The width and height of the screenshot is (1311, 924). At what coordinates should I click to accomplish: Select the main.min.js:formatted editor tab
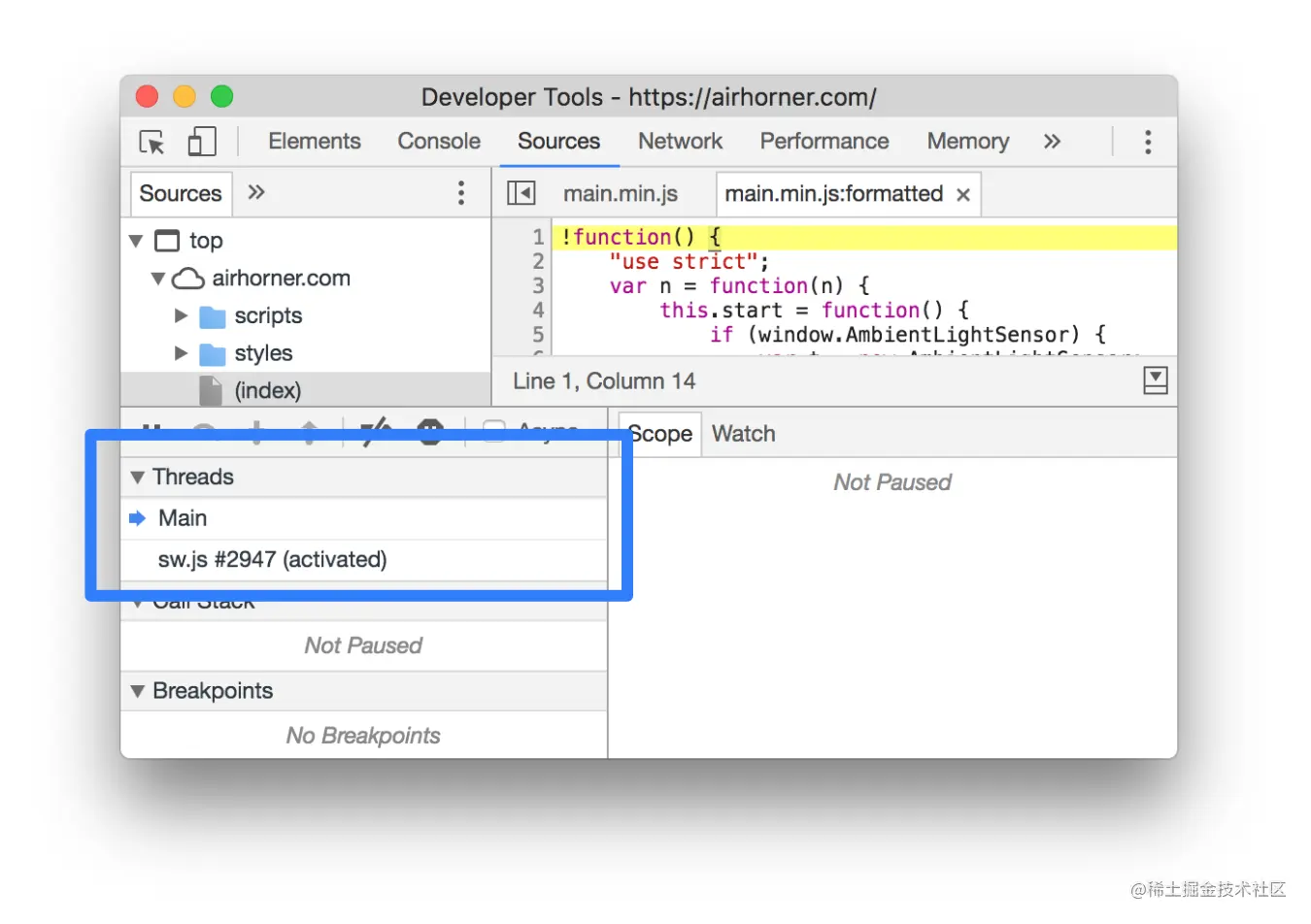[x=848, y=194]
